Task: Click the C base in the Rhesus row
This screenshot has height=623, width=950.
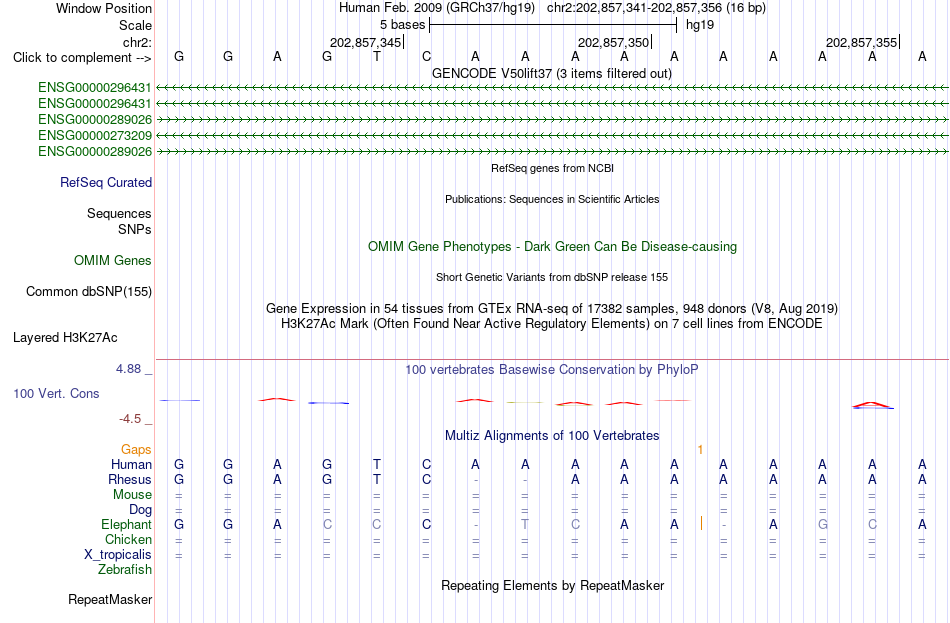Action: point(427,479)
